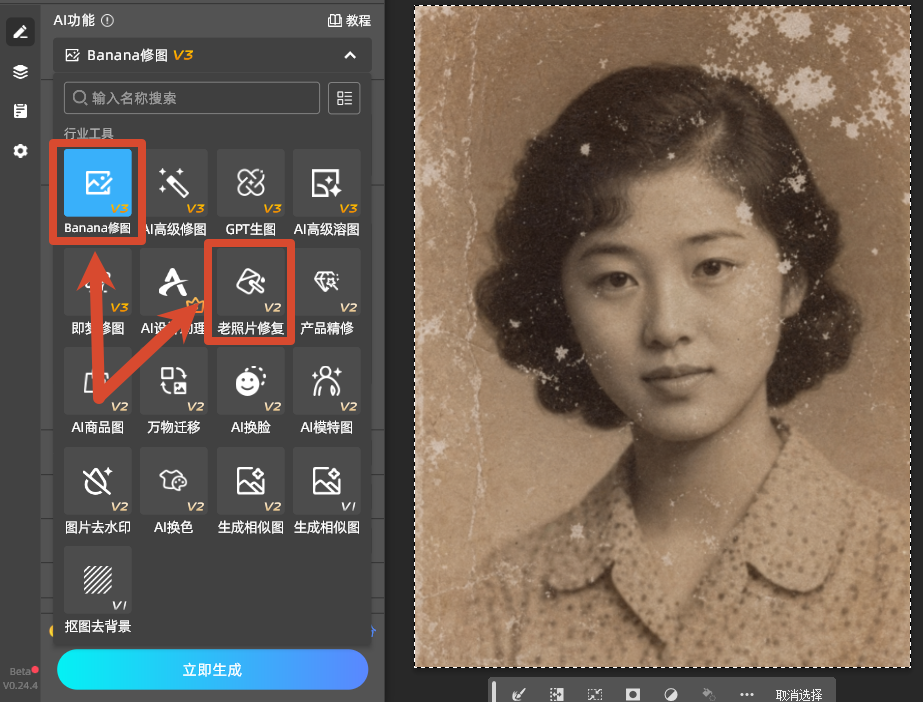Open the 教程 tutorial link
923x702 pixels.
349,21
